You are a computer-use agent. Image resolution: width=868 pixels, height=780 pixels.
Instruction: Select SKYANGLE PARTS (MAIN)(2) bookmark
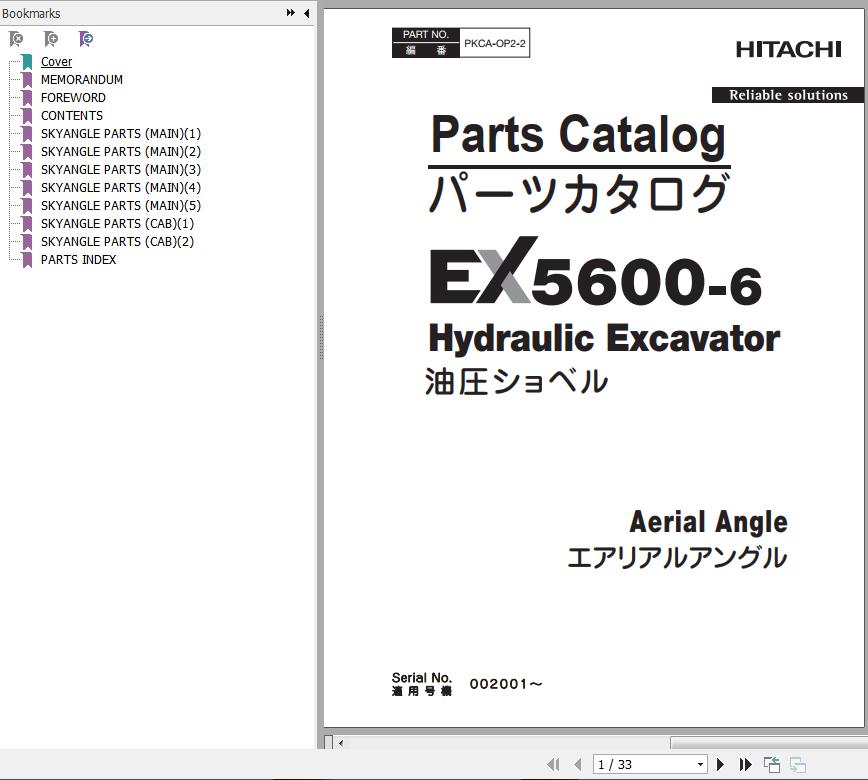[x=121, y=152]
